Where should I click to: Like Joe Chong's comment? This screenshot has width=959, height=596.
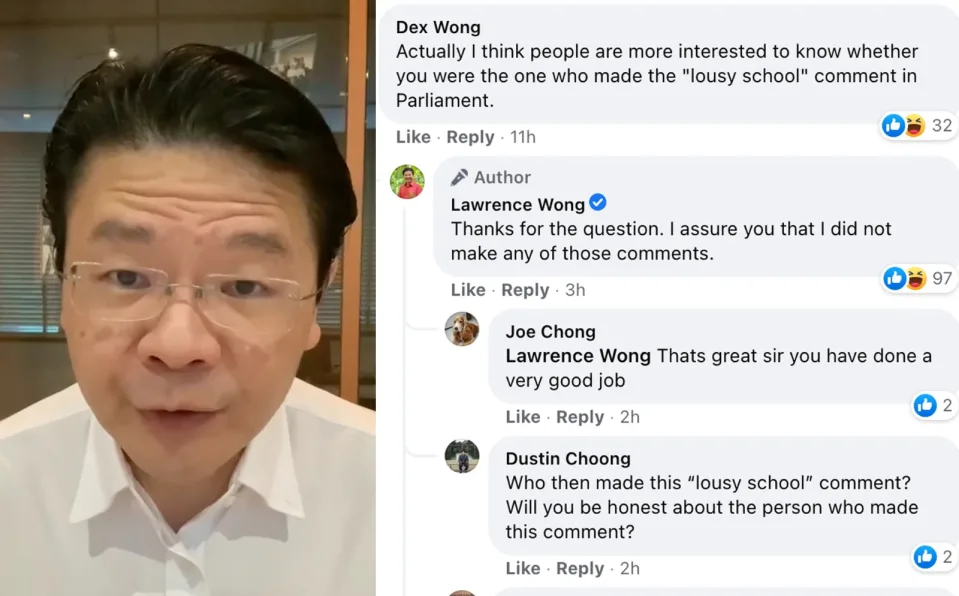[x=523, y=417]
